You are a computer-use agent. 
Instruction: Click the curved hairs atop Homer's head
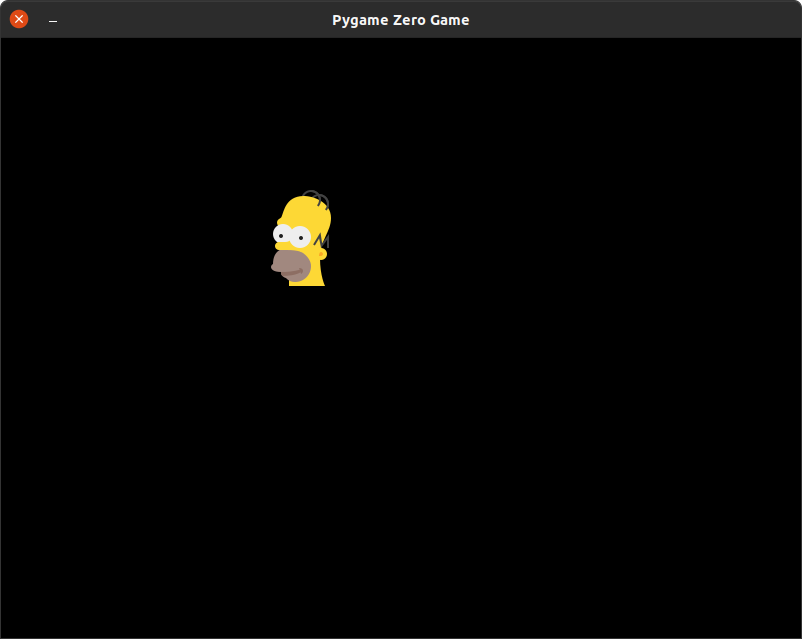316,197
